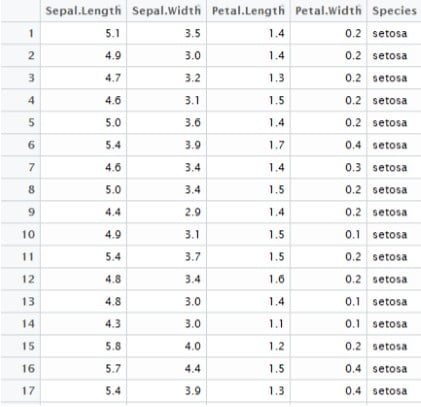Viewport: 421px width, 407px height.
Task: Select the Species column header
Action: [x=395, y=11]
